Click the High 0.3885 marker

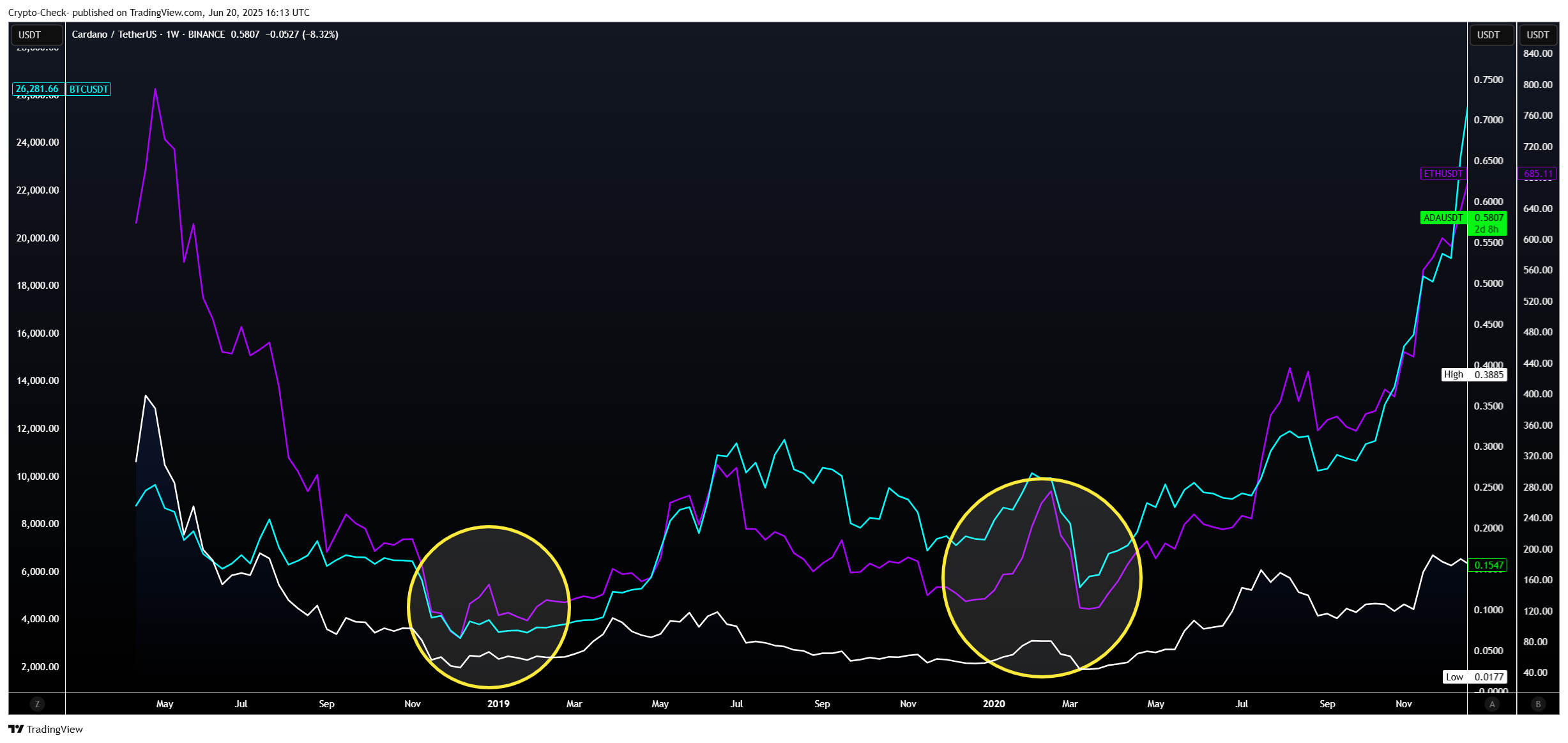(x=1474, y=375)
